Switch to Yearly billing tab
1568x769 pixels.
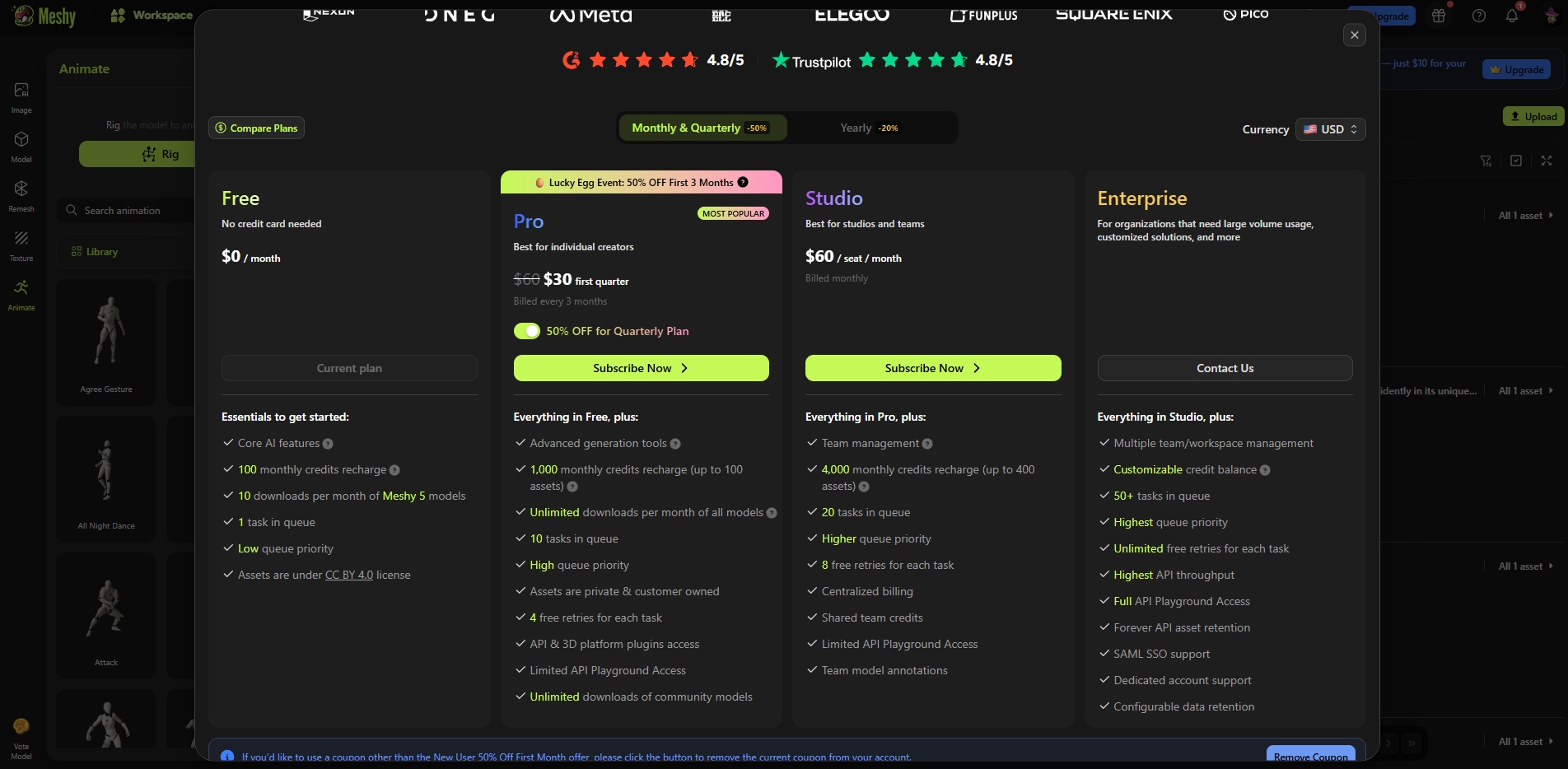[870, 128]
